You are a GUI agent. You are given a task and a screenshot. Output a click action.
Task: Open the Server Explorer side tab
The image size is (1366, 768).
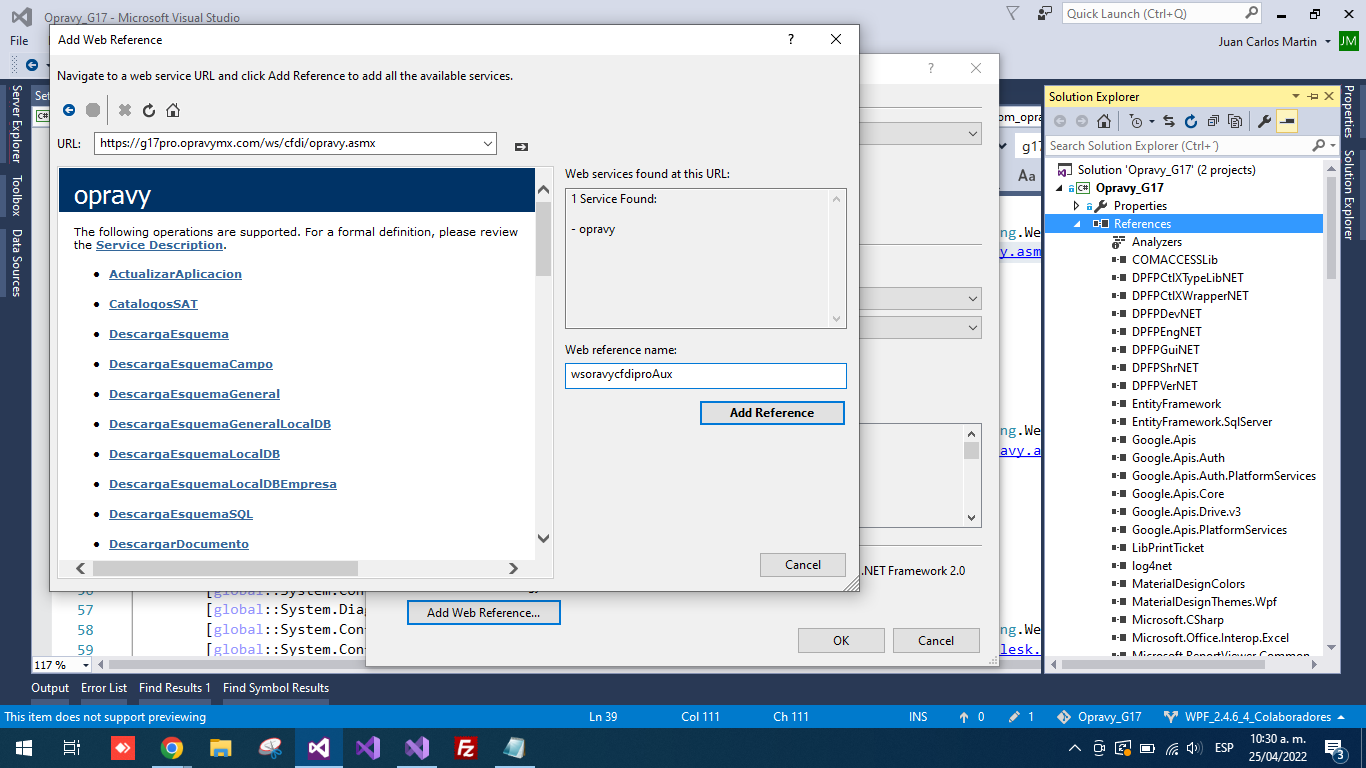(17, 124)
